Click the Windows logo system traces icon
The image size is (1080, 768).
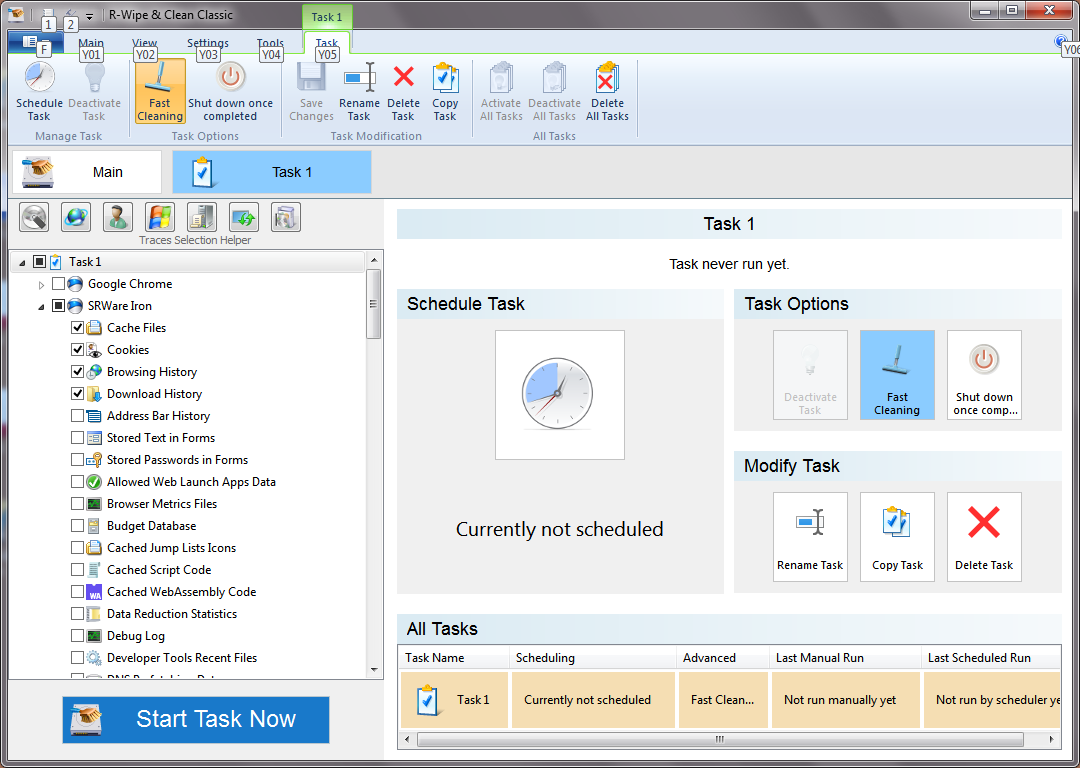[160, 218]
